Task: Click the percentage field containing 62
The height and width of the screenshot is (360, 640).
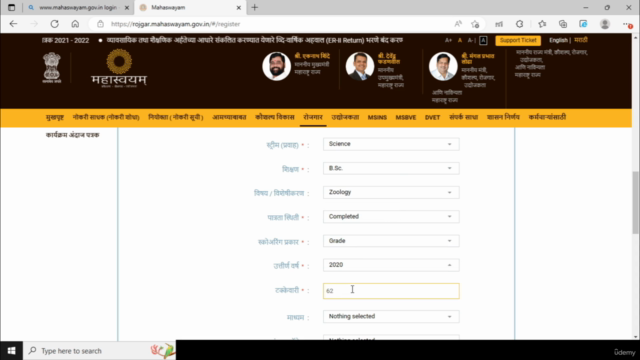Action: coord(391,291)
